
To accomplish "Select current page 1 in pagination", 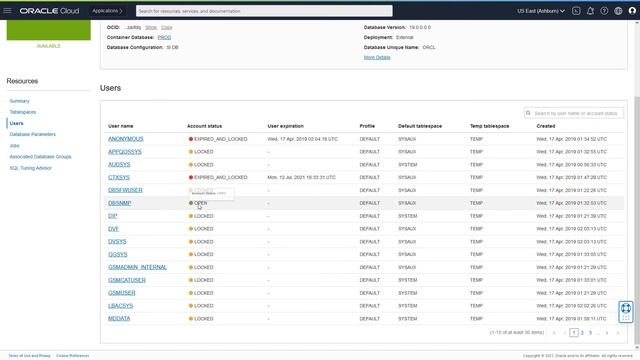I will [574, 333].
